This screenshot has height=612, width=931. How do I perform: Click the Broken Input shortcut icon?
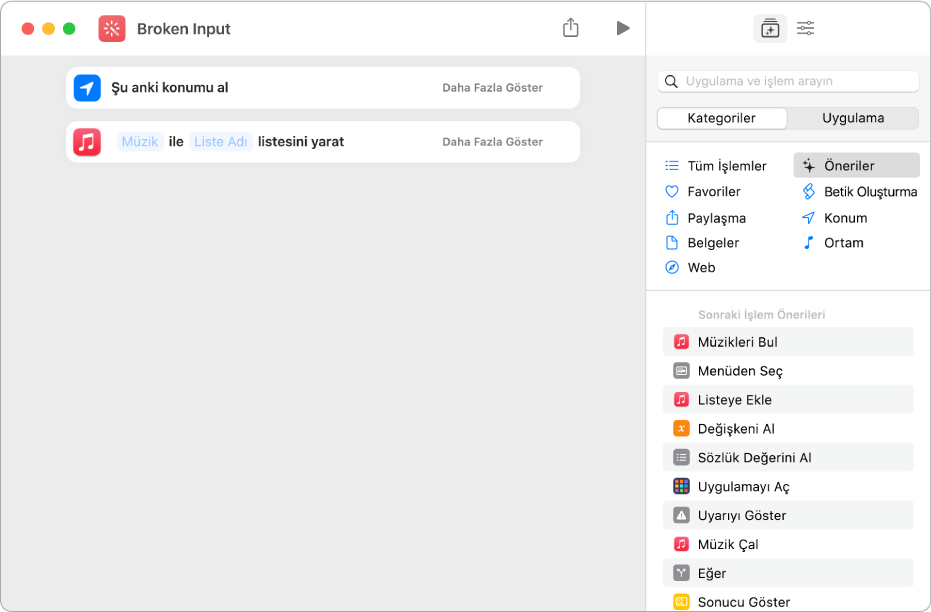112,29
